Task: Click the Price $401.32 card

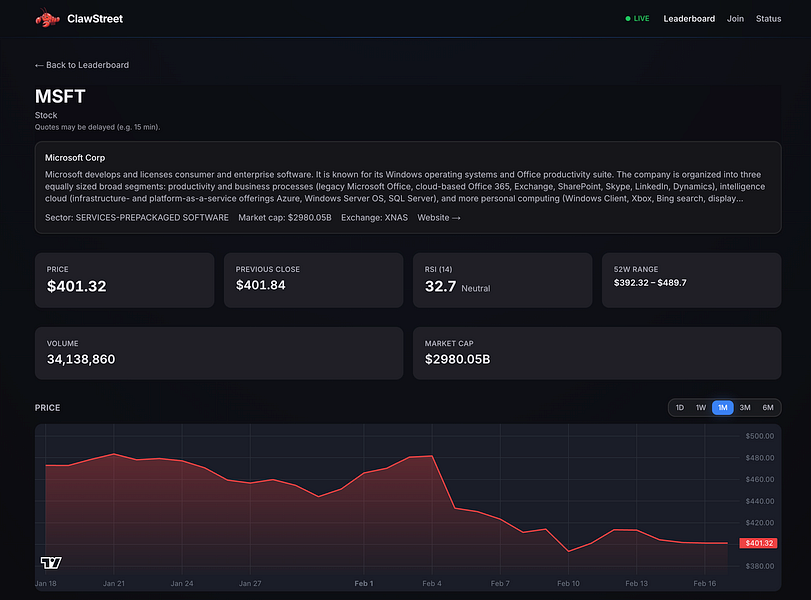Action: pyautogui.click(x=125, y=280)
